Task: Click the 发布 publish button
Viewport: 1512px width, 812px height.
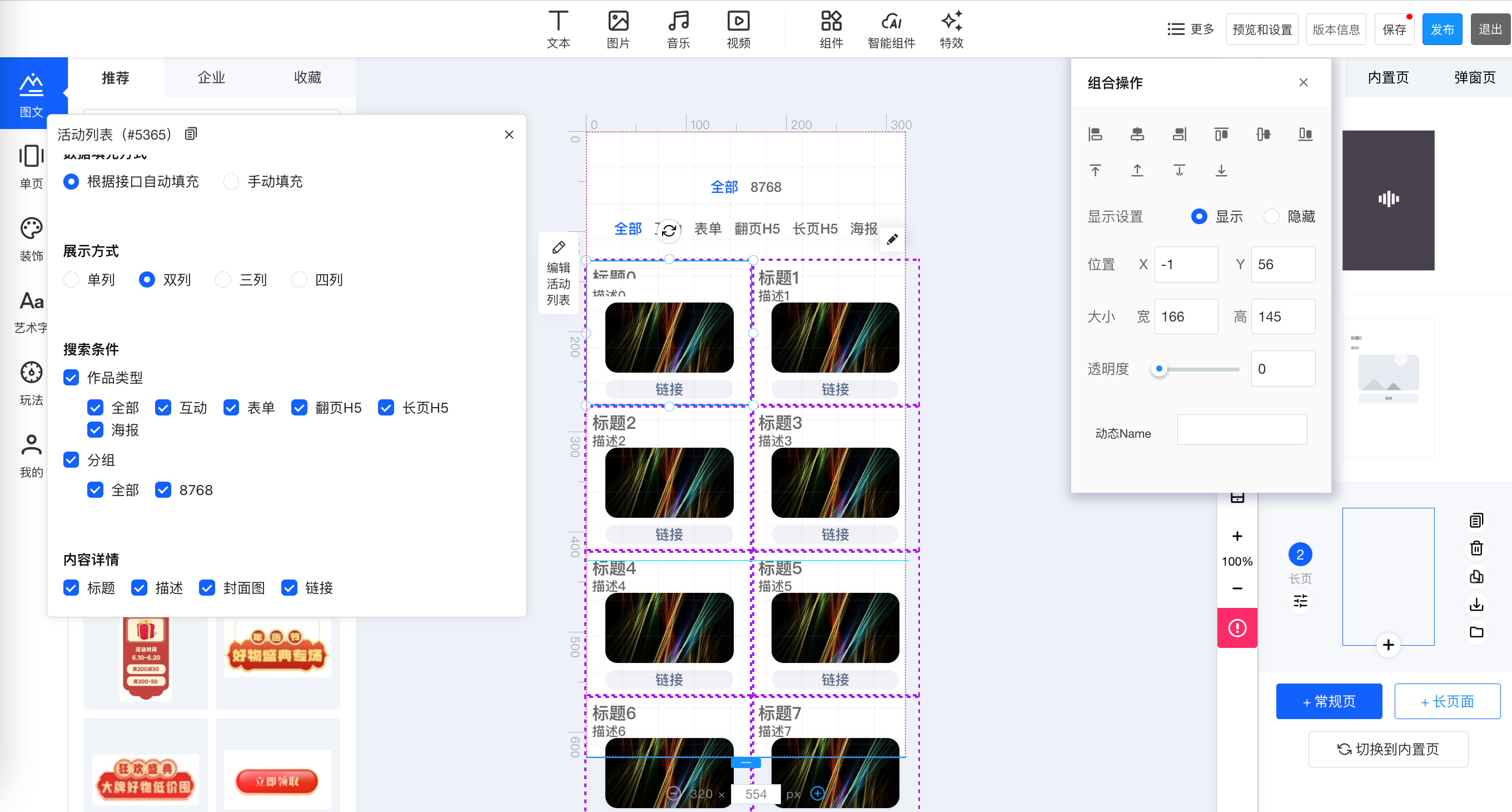Action: tap(1441, 29)
